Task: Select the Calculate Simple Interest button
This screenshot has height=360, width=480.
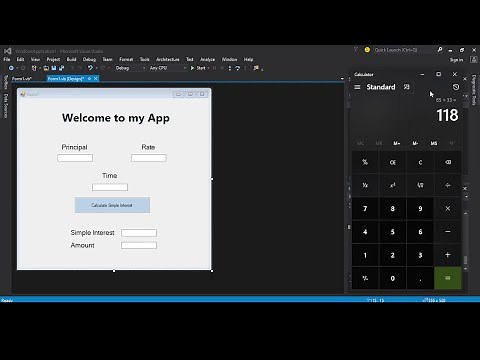Action: pyautogui.click(x=112, y=205)
